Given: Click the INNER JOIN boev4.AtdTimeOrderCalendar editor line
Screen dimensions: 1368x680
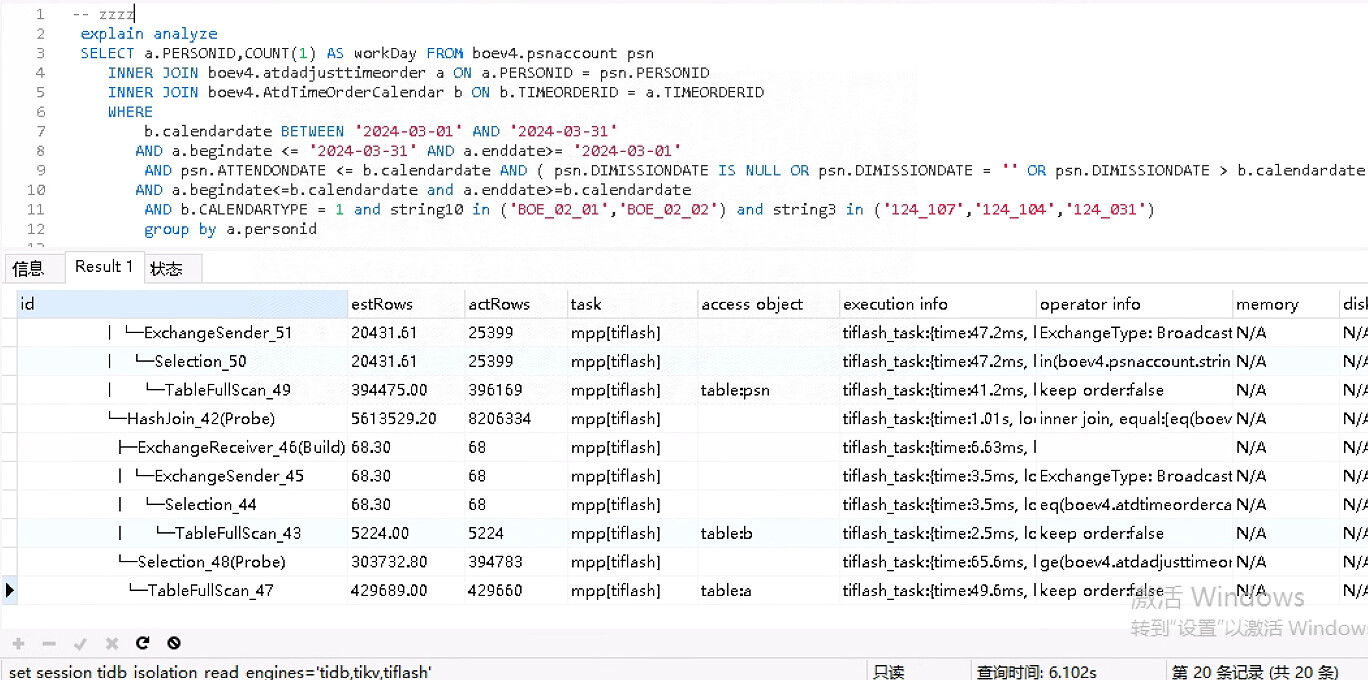Looking at the screenshot, I should pos(436,92).
